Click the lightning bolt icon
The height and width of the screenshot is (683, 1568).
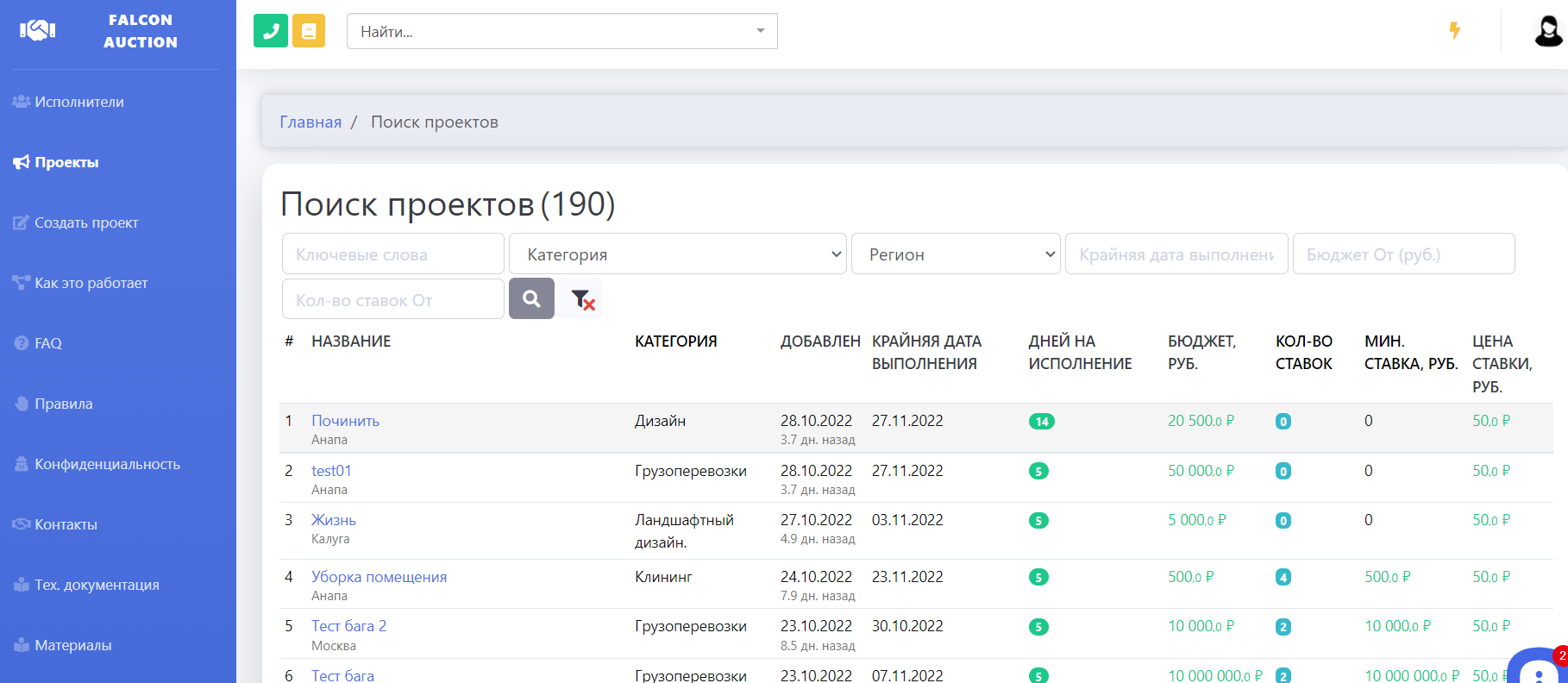point(1455,31)
